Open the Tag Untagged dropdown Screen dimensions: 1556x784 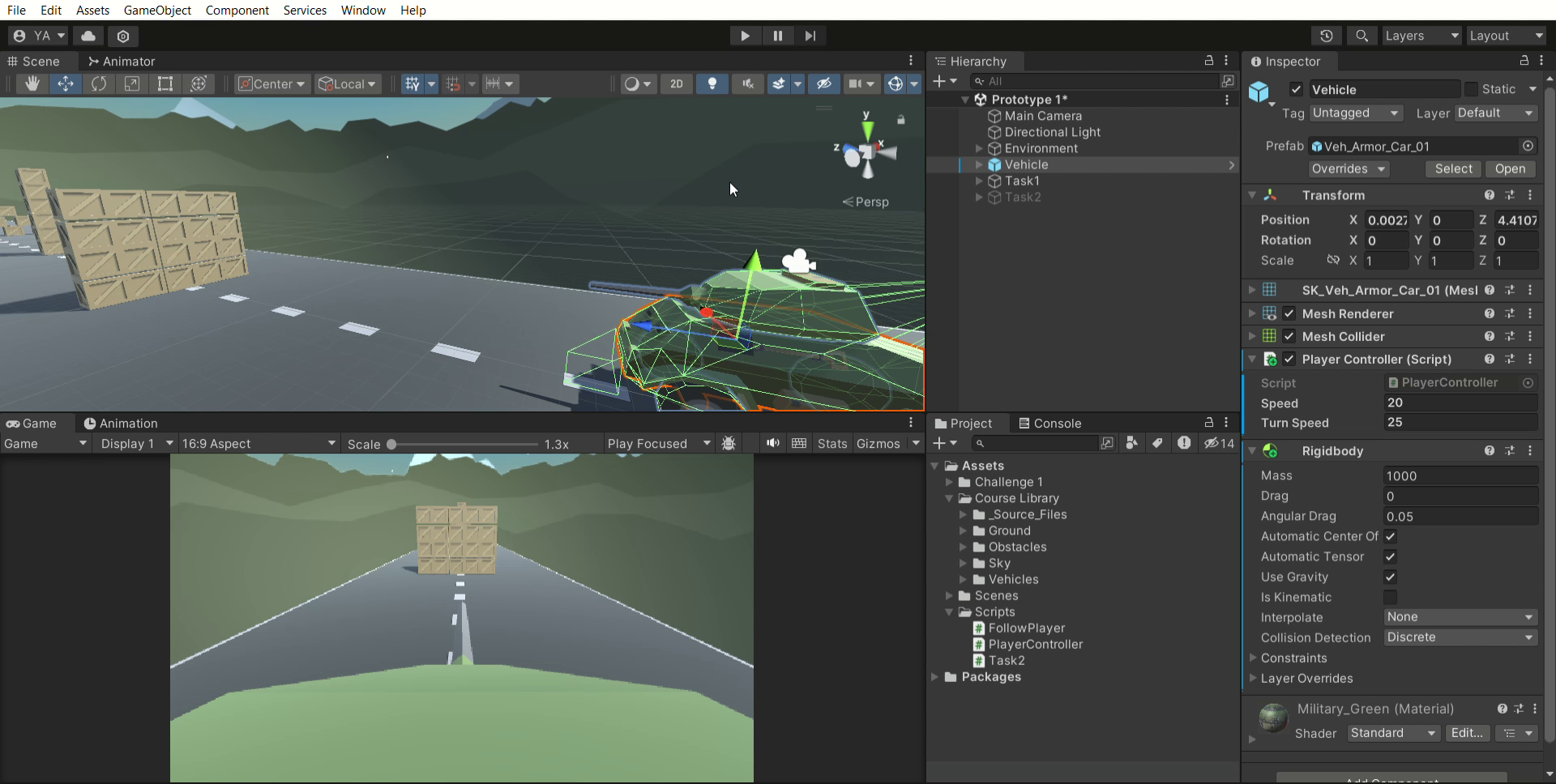[x=1355, y=113]
